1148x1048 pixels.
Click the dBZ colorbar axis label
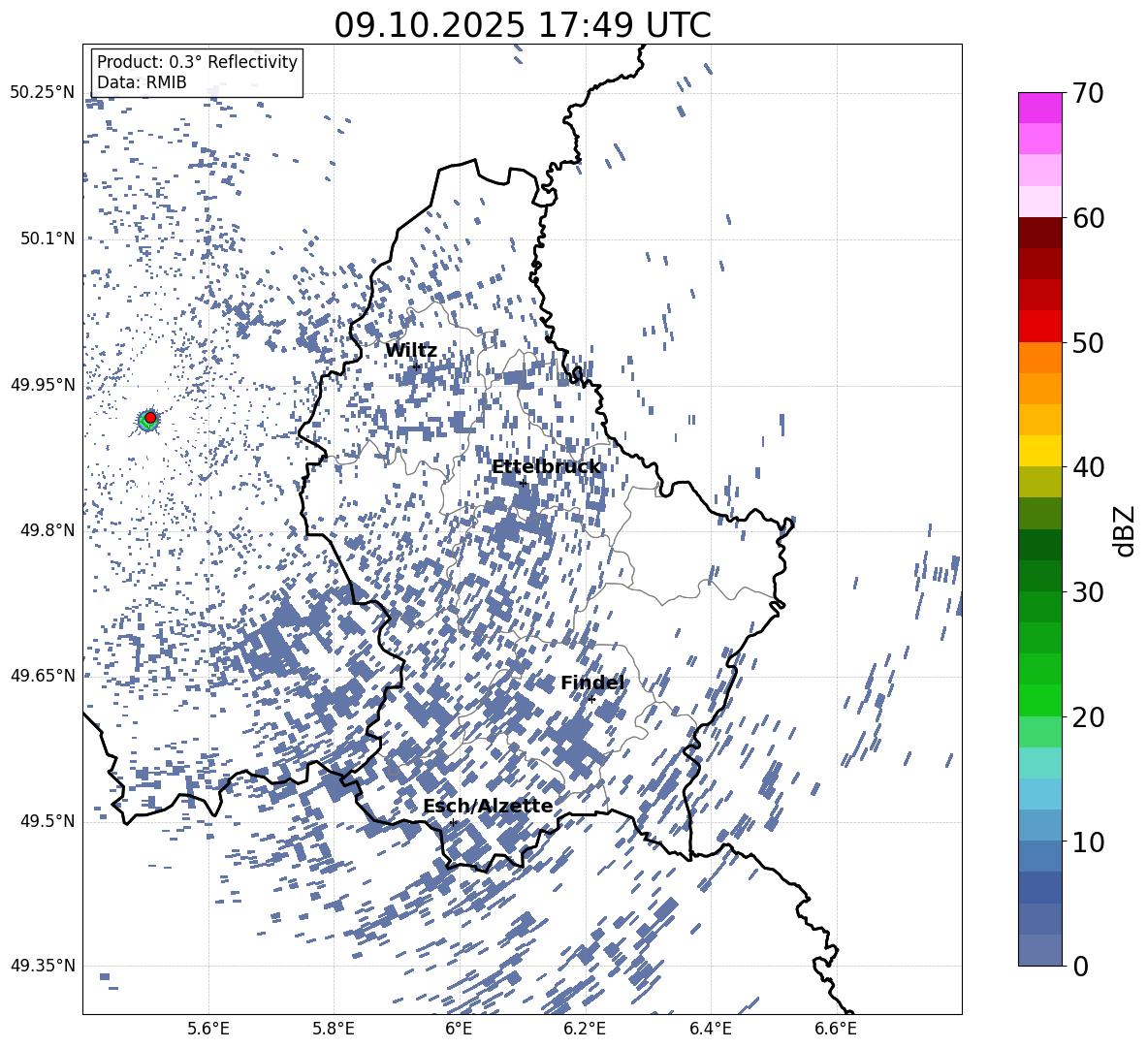coord(1126,530)
